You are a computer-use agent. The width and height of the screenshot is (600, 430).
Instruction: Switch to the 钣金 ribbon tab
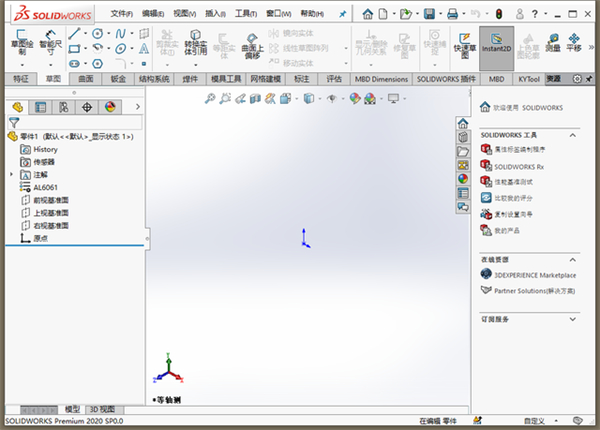118,78
